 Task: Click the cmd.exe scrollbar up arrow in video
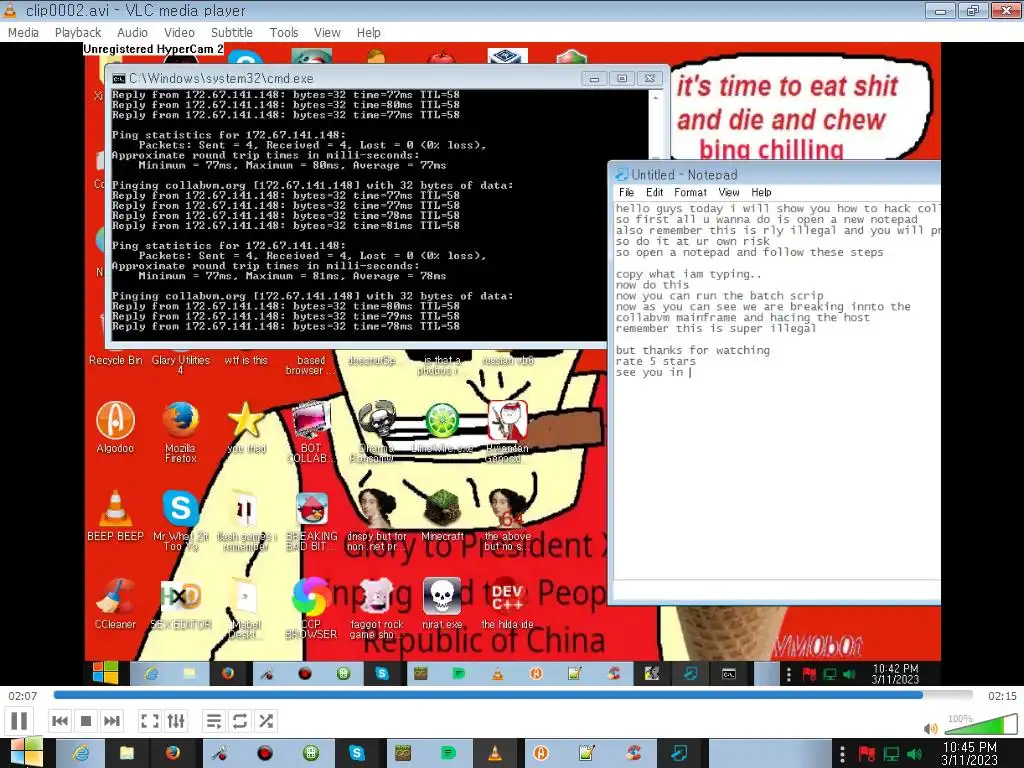[x=656, y=97]
